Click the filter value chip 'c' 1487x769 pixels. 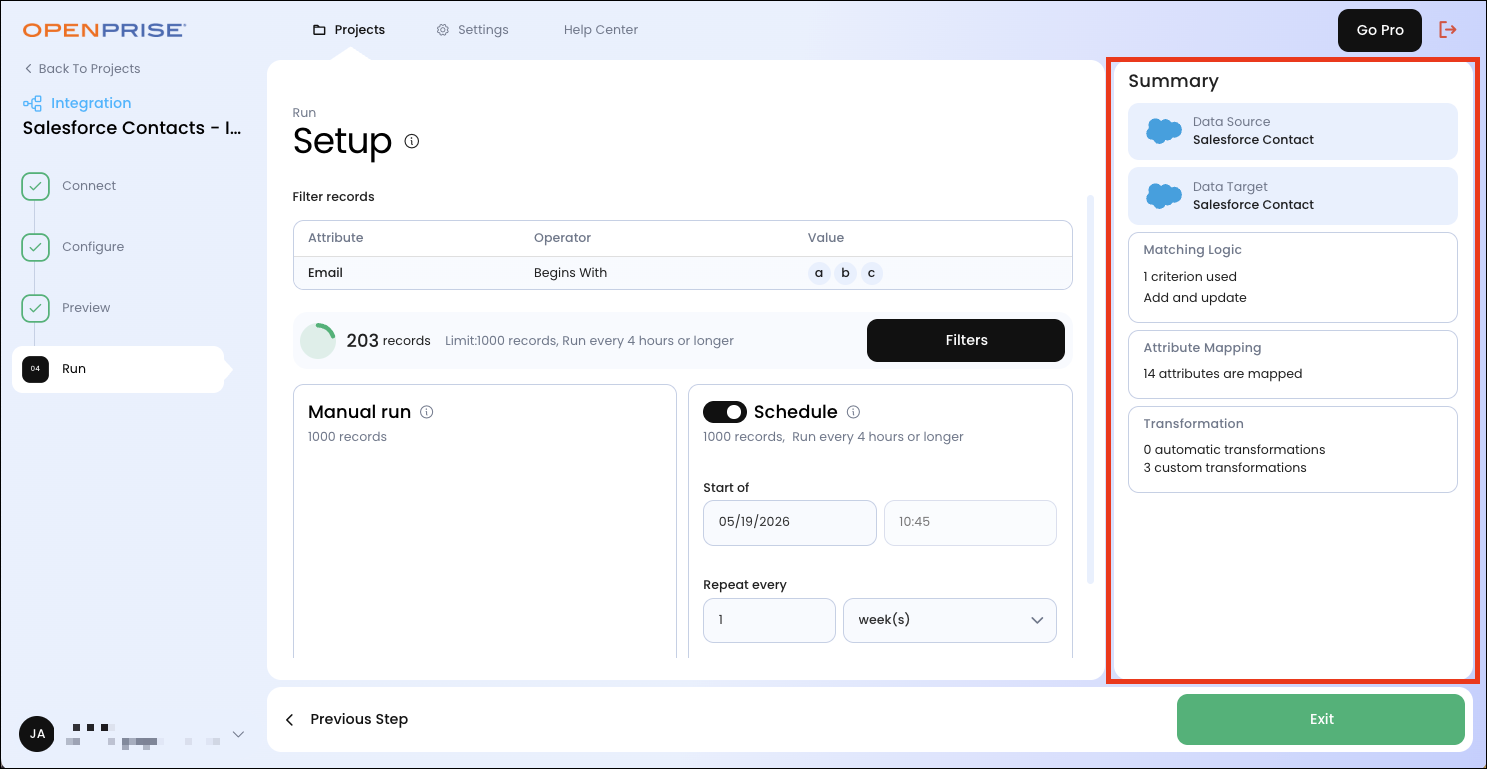point(872,273)
